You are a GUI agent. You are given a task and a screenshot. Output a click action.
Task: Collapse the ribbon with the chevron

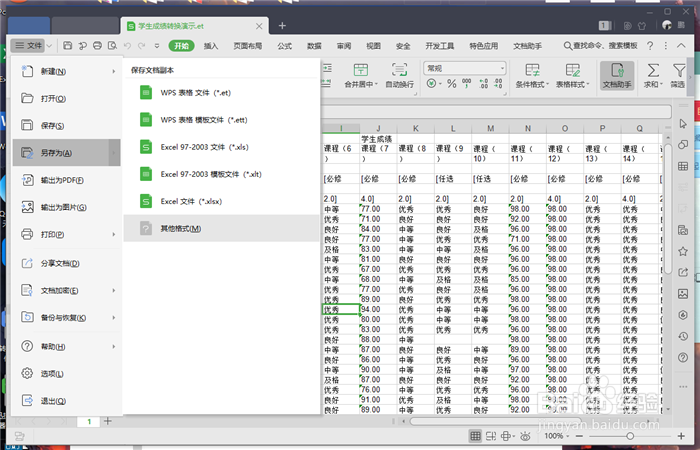[681, 46]
